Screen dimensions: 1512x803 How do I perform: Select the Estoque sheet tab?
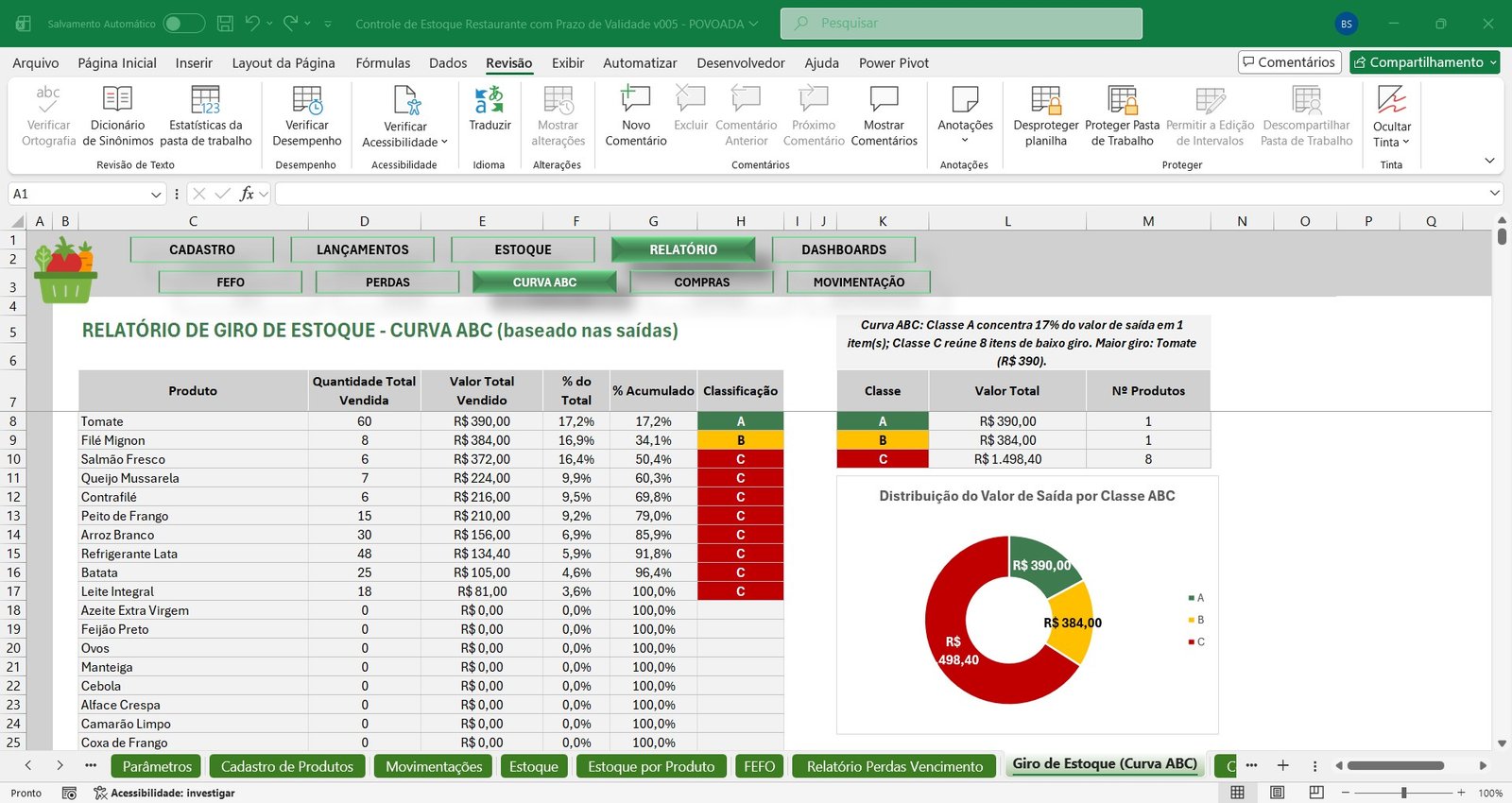(x=534, y=766)
